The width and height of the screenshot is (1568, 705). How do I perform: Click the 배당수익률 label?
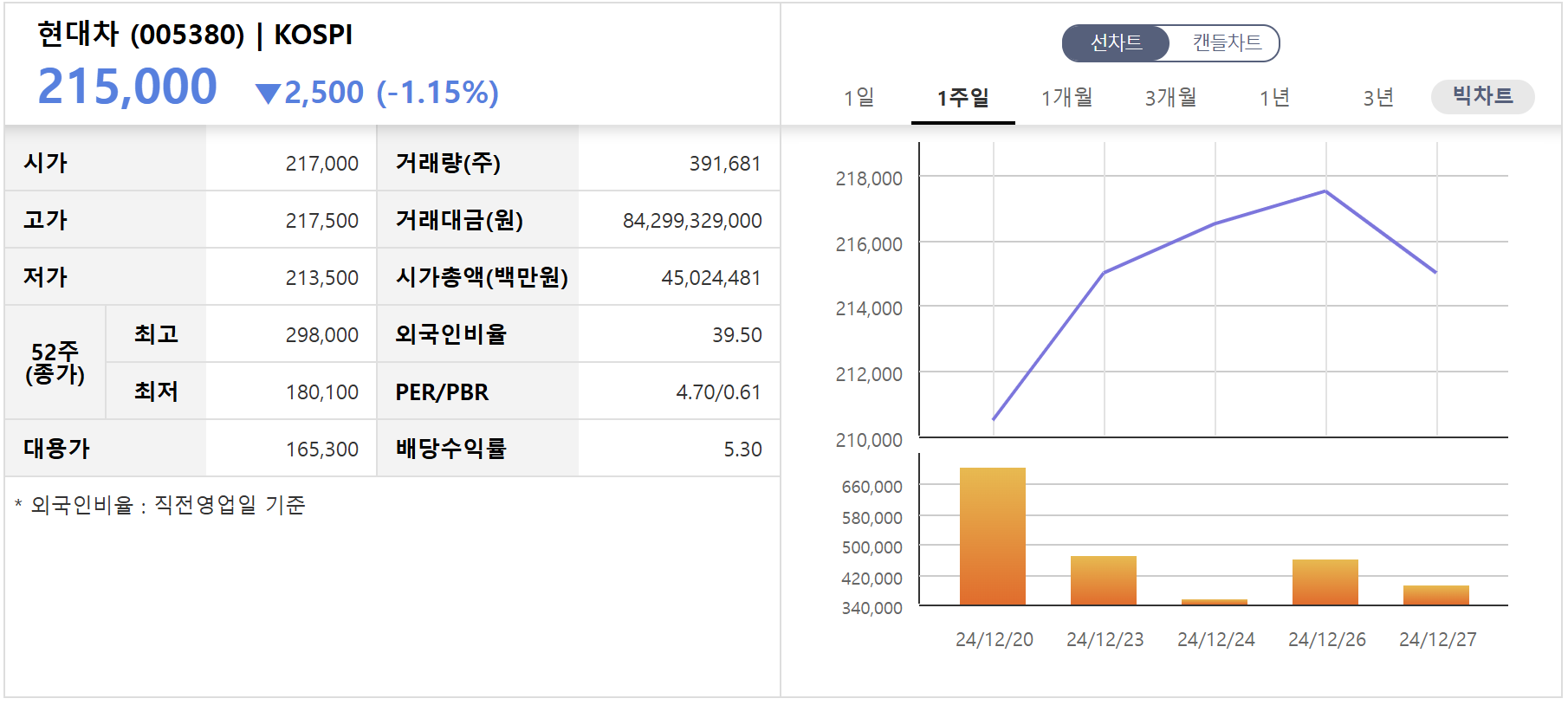[450, 449]
